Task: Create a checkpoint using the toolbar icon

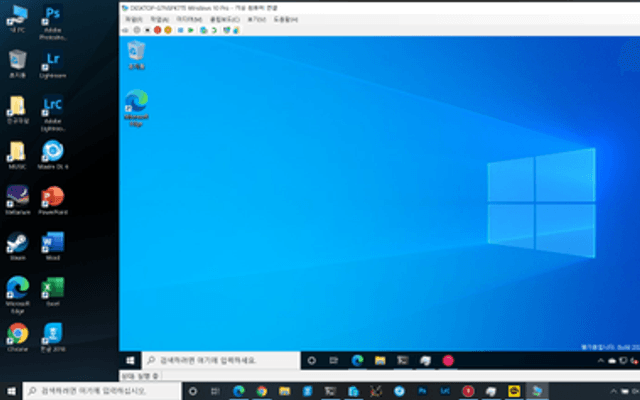Action: 203,30
